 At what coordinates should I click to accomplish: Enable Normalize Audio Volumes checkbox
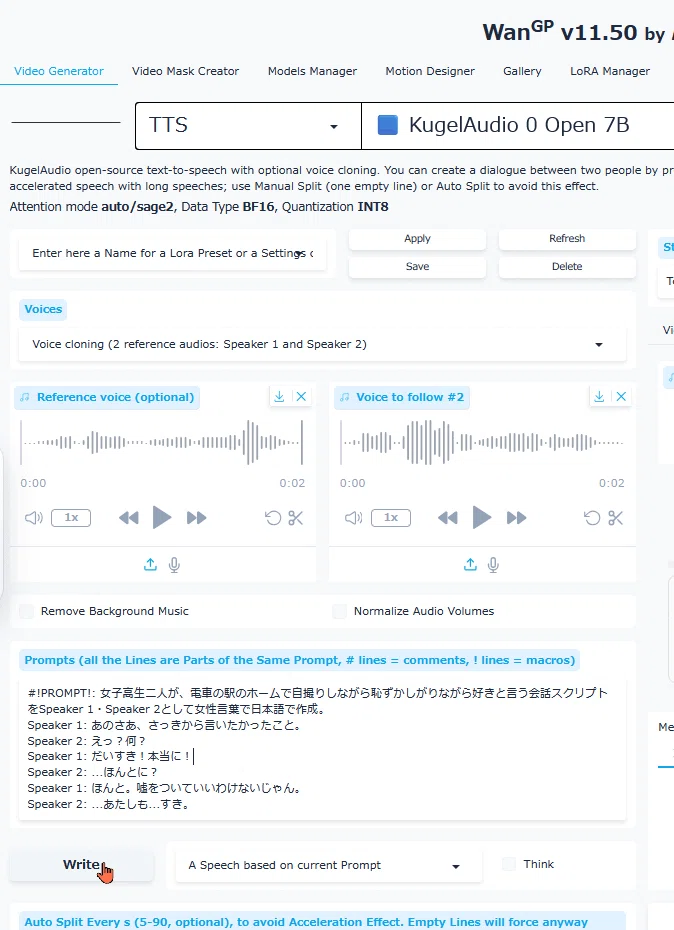339,611
